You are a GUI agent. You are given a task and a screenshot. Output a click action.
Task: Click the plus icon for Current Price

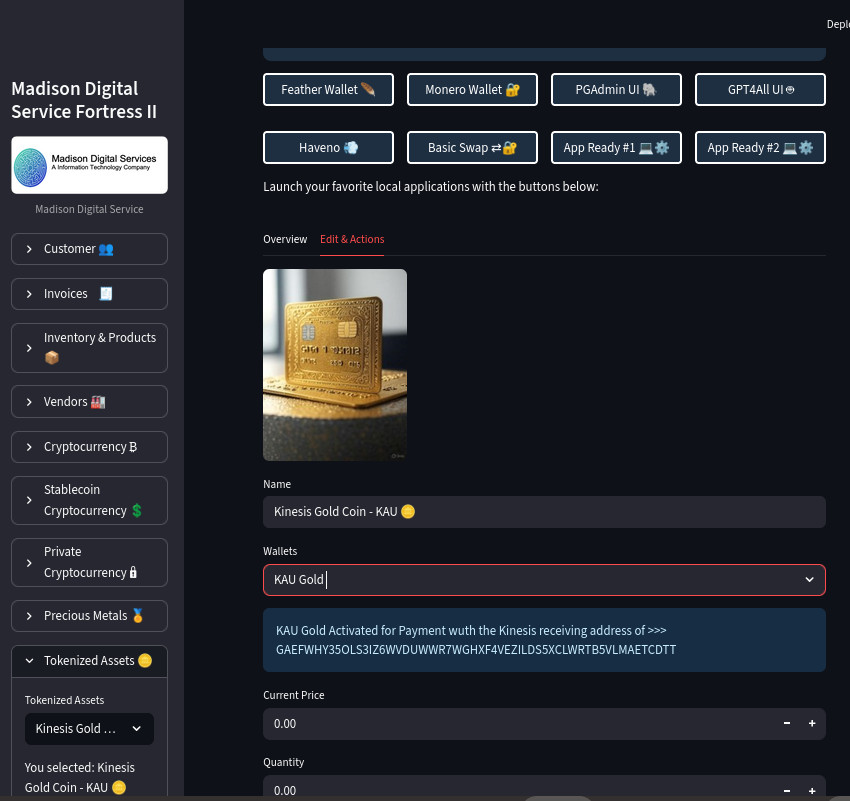811,723
